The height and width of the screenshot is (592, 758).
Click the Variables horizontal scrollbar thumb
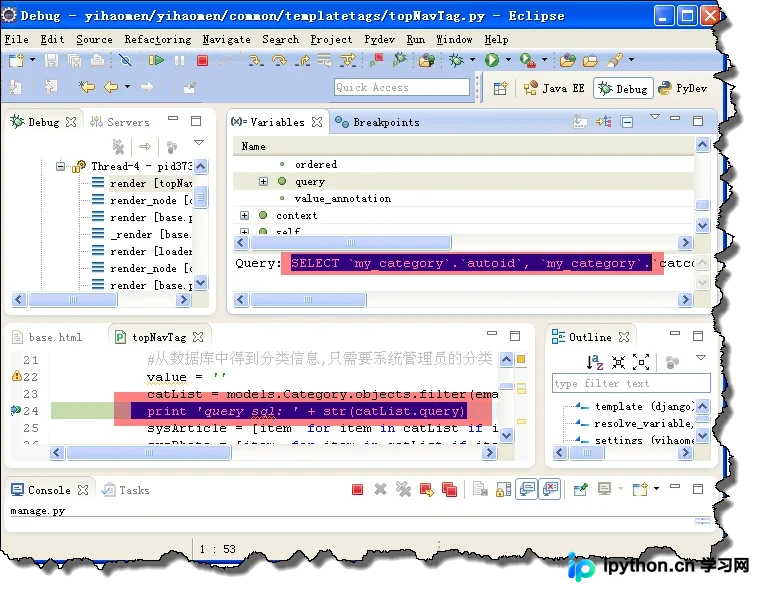[x=351, y=243]
